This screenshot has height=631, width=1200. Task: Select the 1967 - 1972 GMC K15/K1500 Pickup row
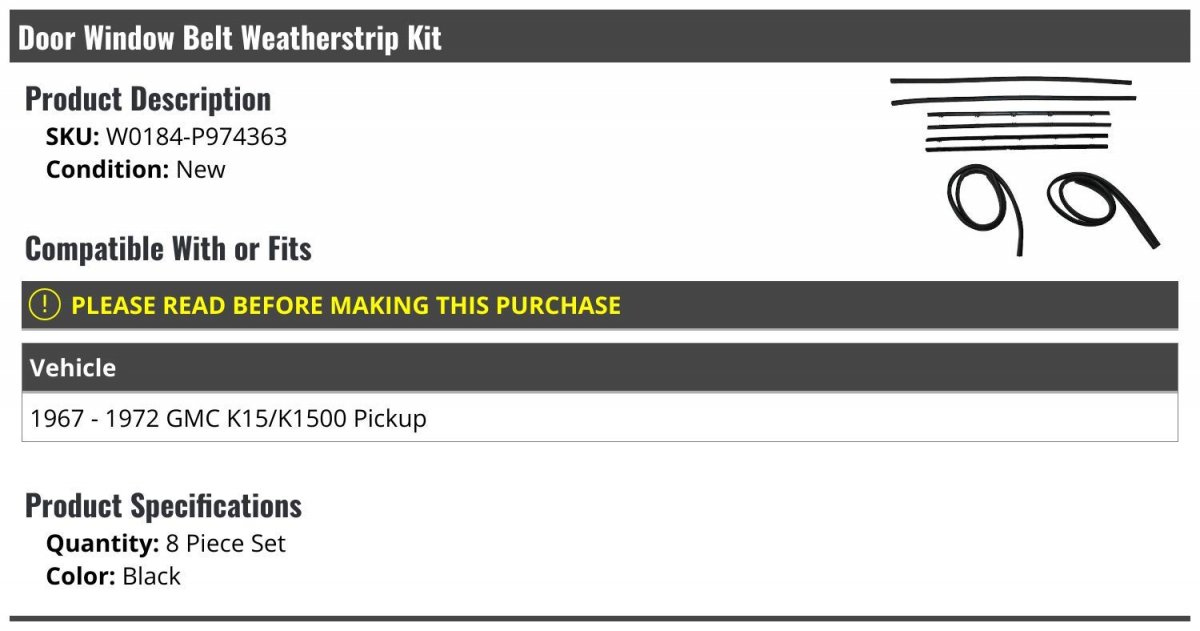click(600, 418)
